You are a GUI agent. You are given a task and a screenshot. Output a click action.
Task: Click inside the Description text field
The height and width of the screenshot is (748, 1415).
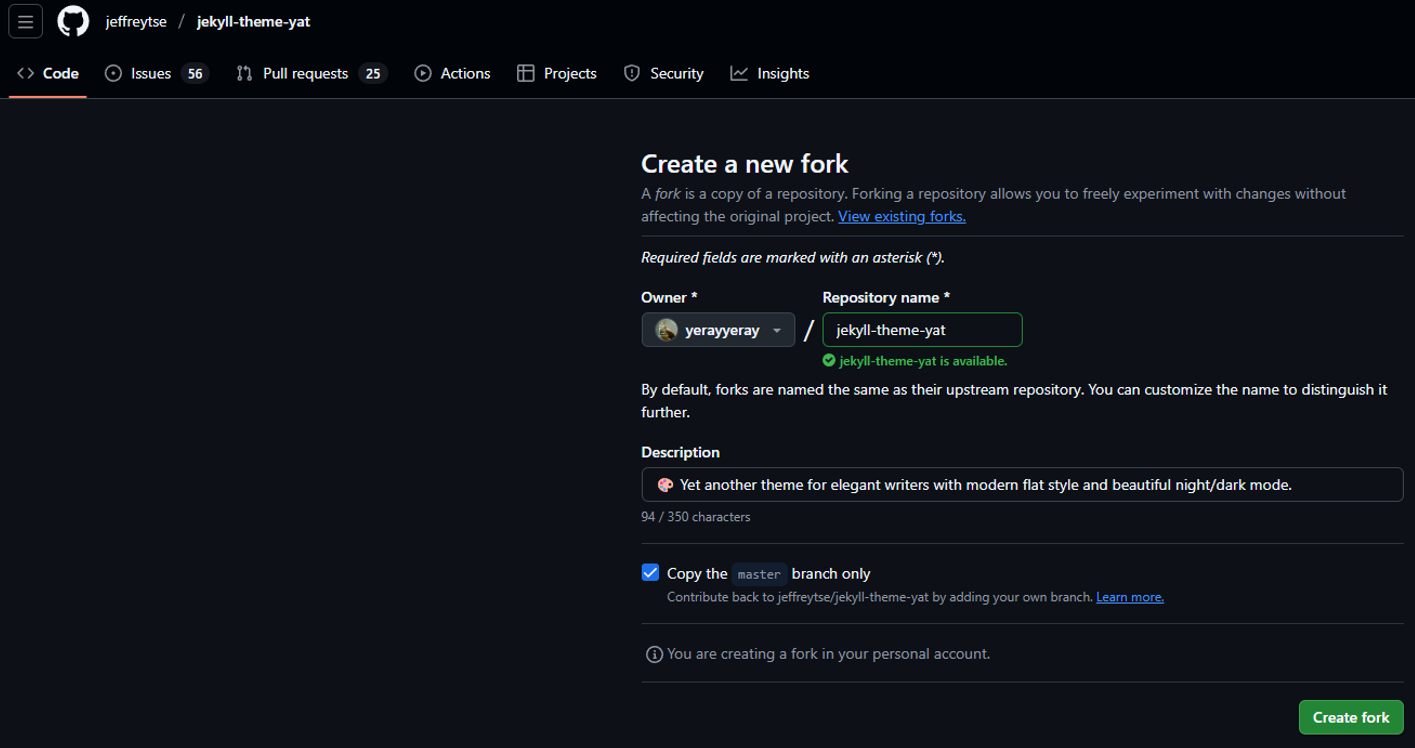(1020, 484)
